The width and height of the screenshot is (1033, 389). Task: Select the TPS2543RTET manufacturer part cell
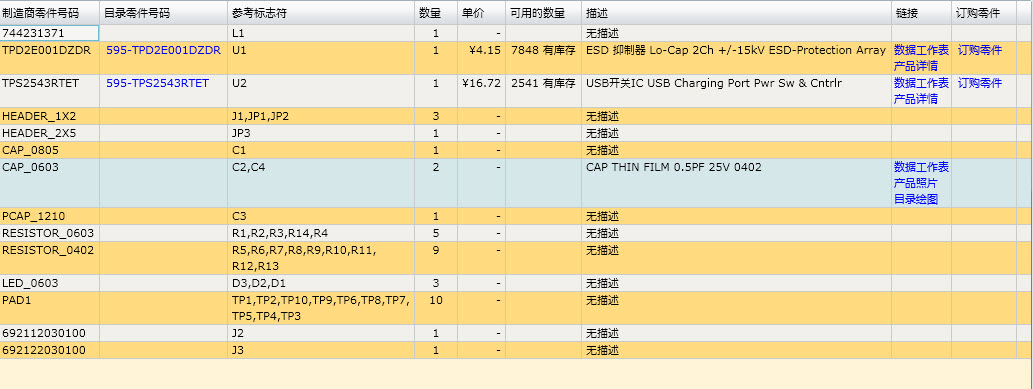point(50,91)
